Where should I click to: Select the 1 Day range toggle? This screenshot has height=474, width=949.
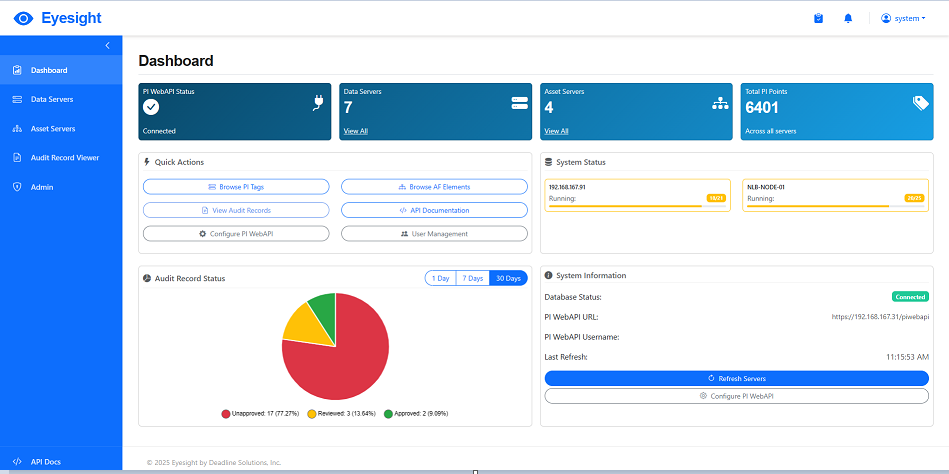440,278
